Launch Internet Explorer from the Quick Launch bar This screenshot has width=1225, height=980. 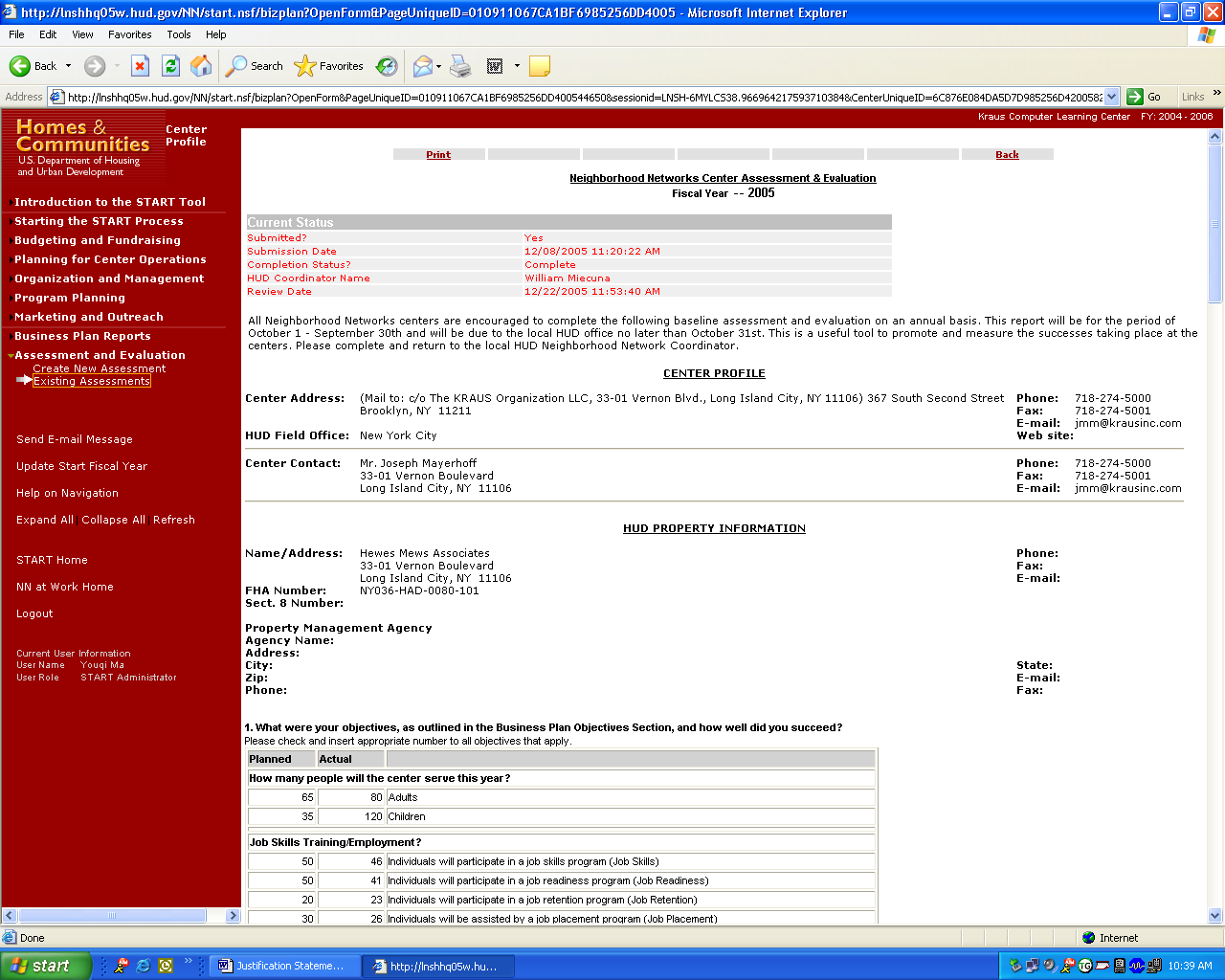click(x=144, y=966)
